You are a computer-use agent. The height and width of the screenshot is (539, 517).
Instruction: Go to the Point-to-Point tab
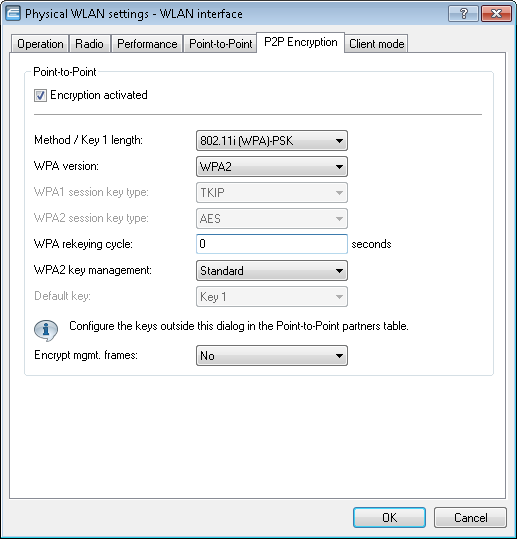[220, 44]
